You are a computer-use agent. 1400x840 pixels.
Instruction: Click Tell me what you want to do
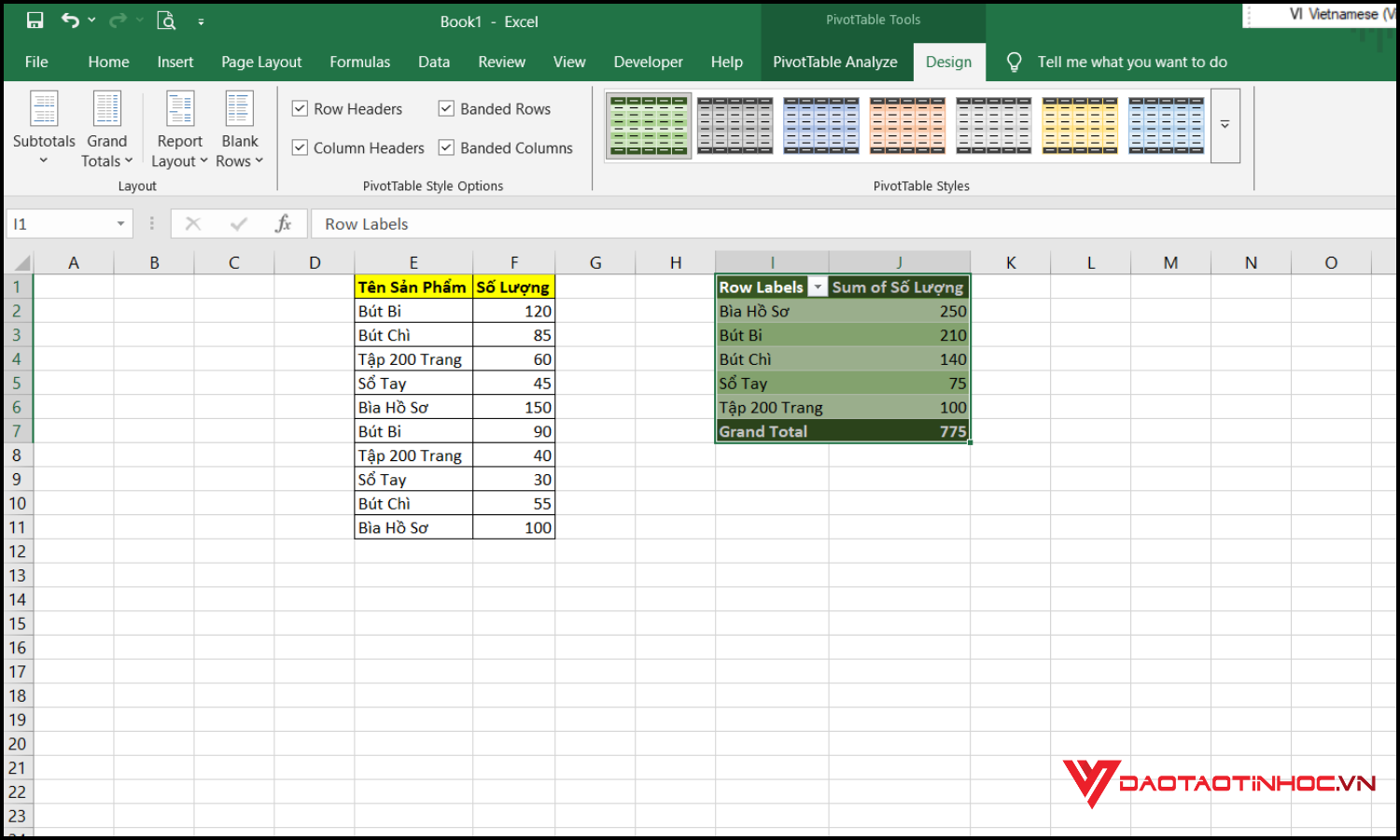point(1131,62)
